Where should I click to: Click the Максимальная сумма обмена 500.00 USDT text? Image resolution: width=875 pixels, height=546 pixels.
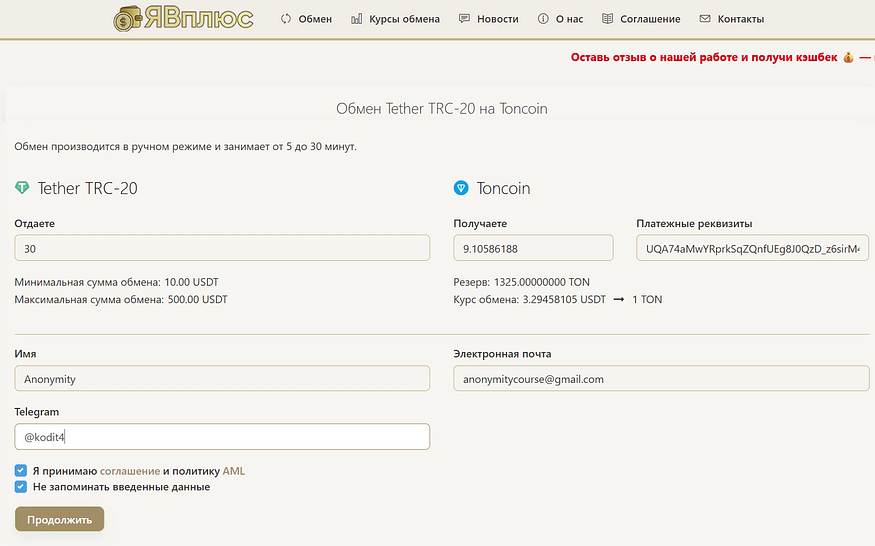pyautogui.click(x=121, y=299)
